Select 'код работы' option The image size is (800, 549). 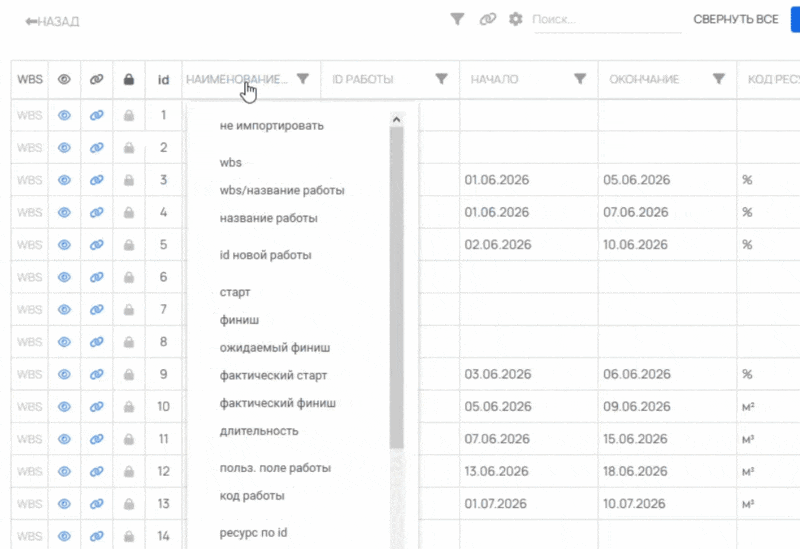[x=252, y=496]
